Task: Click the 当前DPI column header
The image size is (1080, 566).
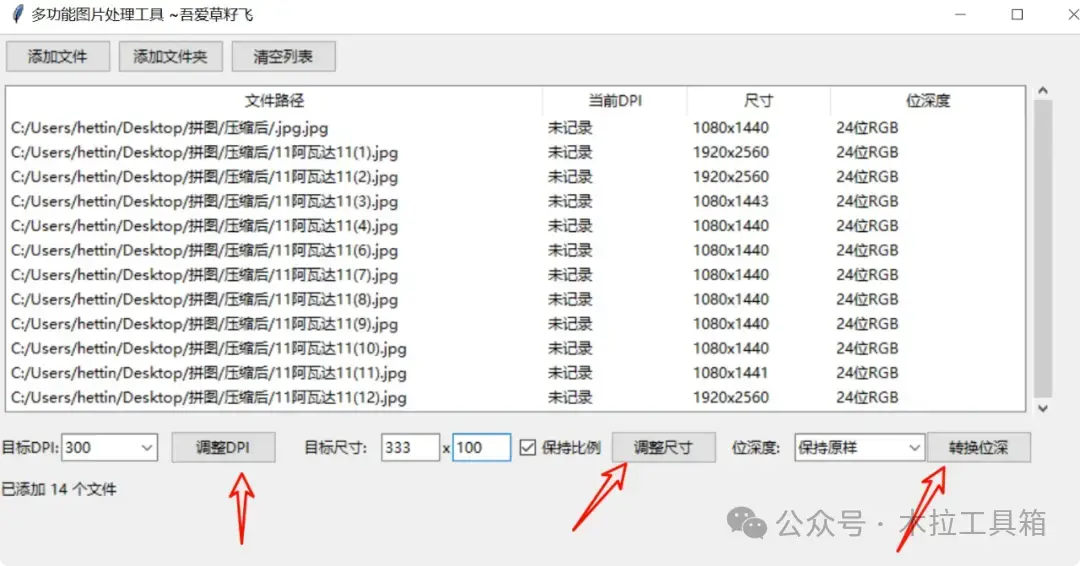Action: coord(614,101)
